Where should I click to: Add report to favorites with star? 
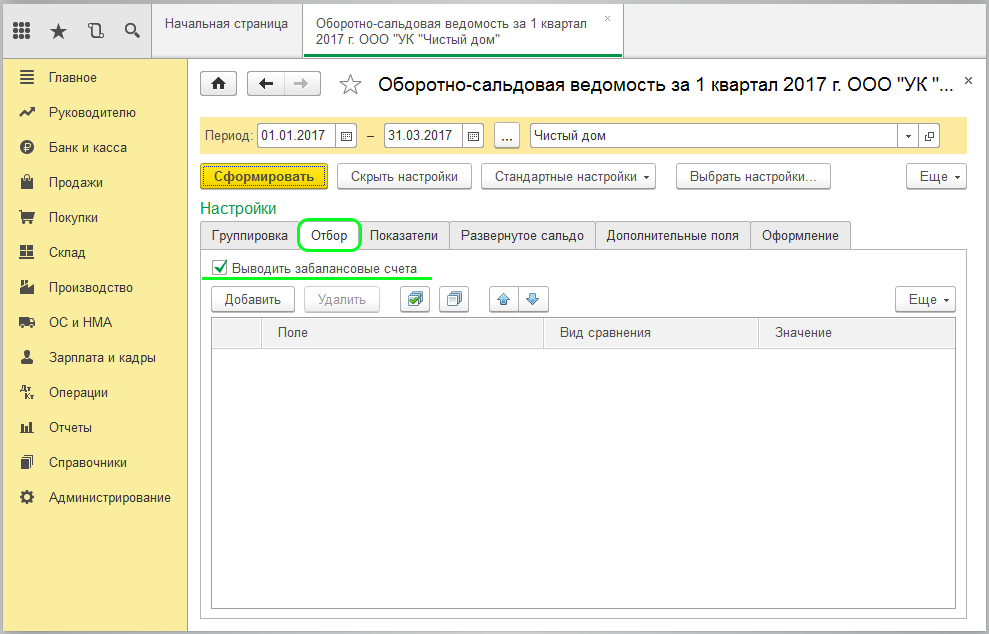pyautogui.click(x=350, y=85)
